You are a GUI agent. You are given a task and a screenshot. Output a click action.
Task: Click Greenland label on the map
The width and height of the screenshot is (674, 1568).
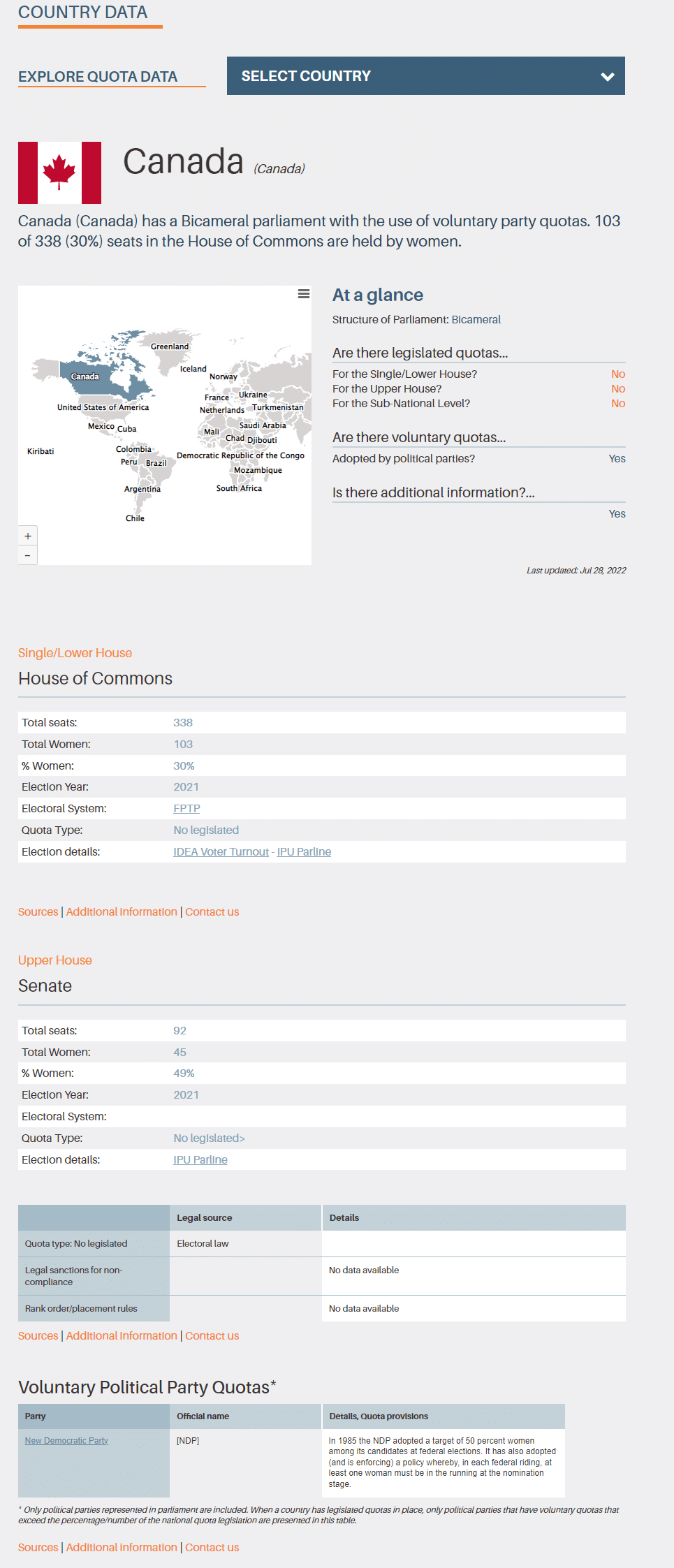click(170, 346)
